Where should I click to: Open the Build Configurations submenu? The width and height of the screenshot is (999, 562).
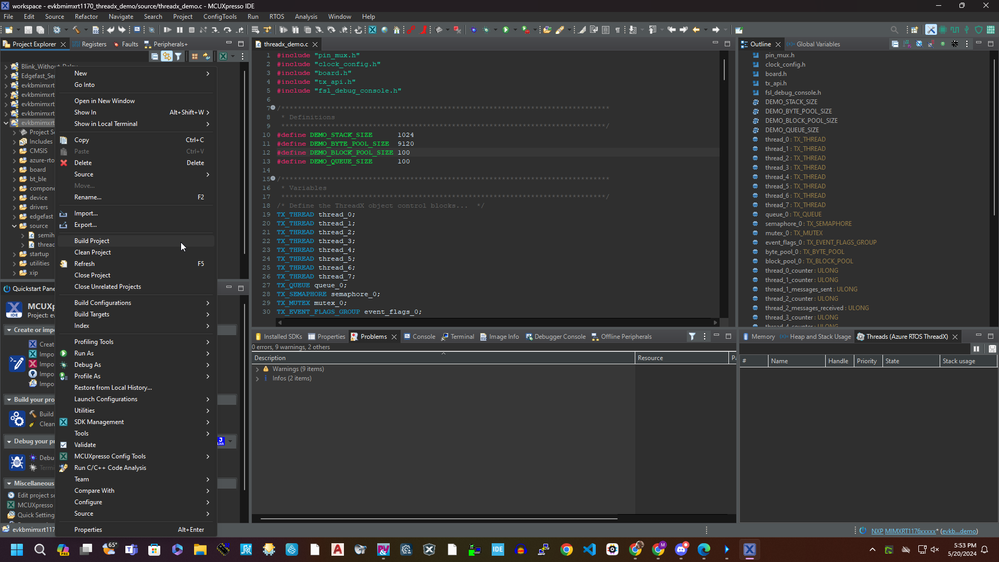click(x=102, y=303)
